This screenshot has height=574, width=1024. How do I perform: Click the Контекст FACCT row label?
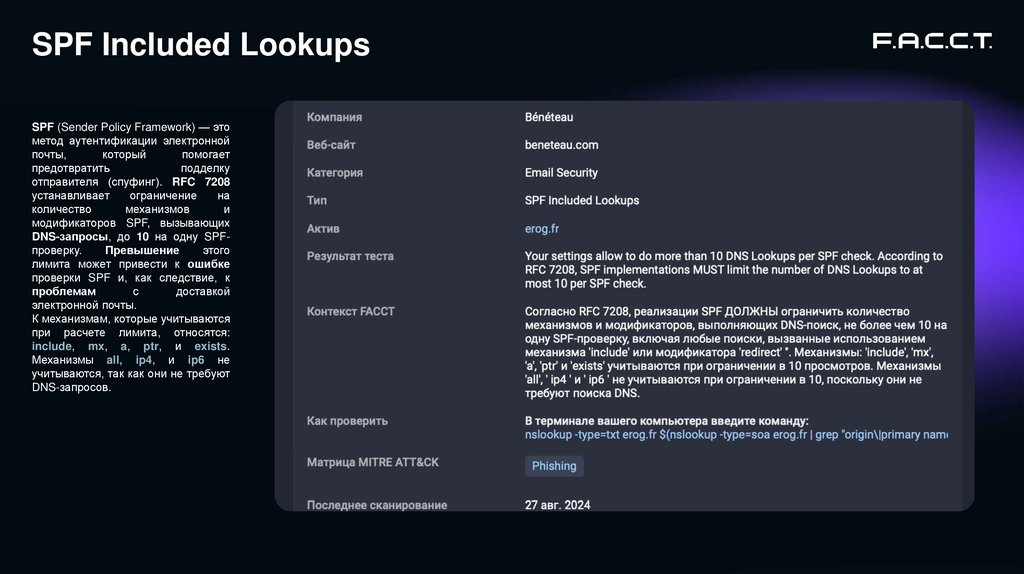coord(350,311)
